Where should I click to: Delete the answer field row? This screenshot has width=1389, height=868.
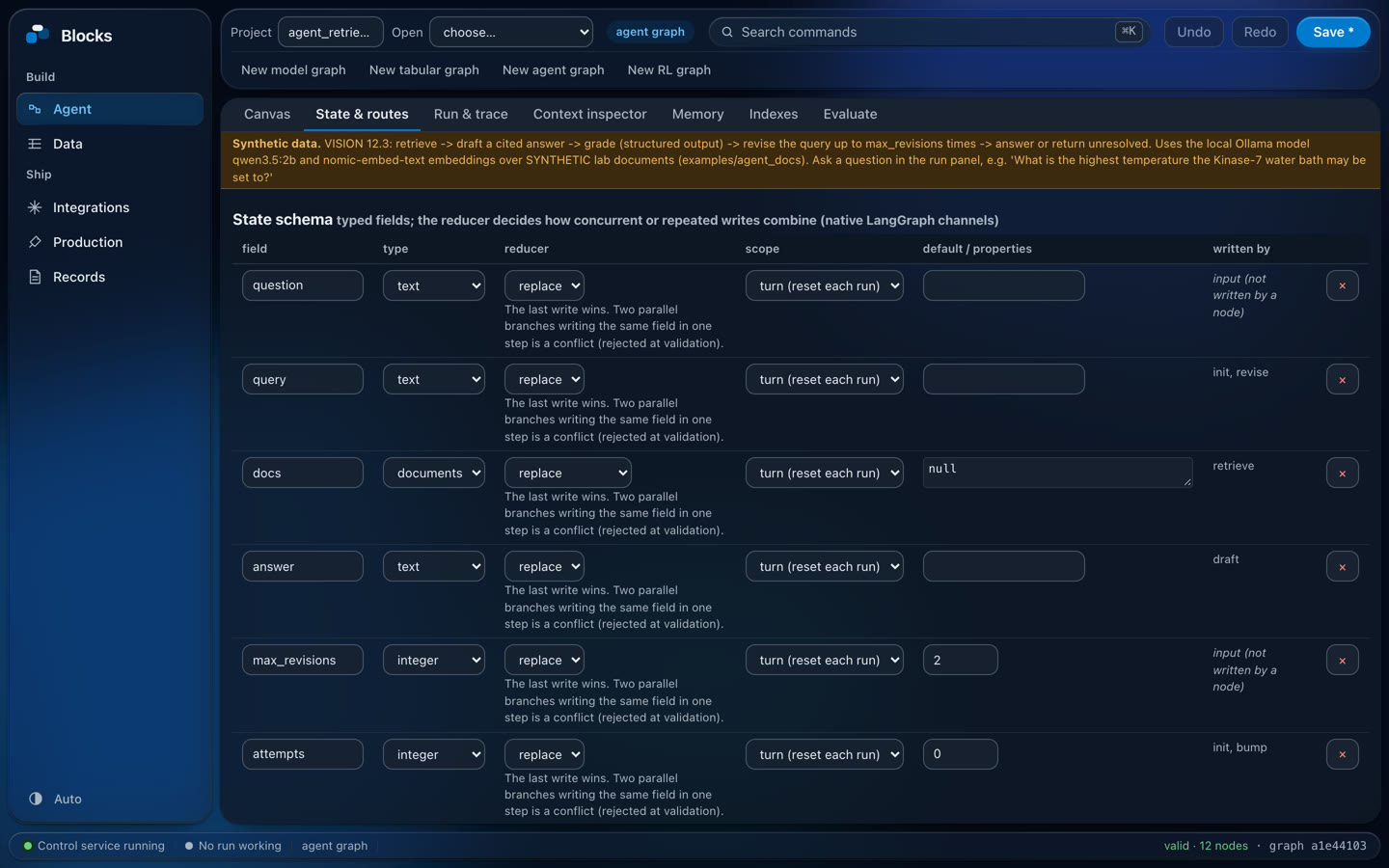tap(1342, 566)
